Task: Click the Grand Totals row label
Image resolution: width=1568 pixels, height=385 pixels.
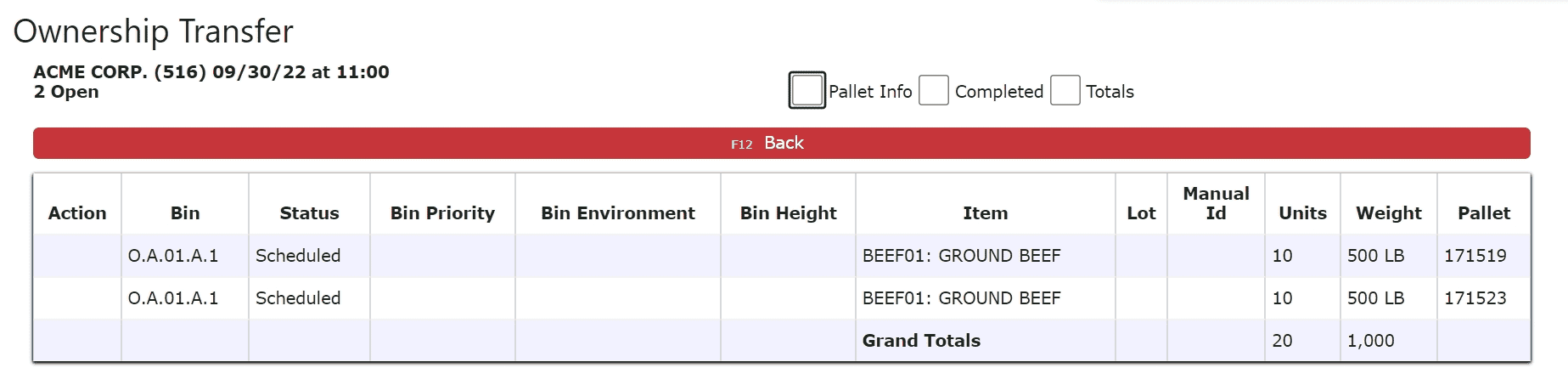Action: pos(921,340)
